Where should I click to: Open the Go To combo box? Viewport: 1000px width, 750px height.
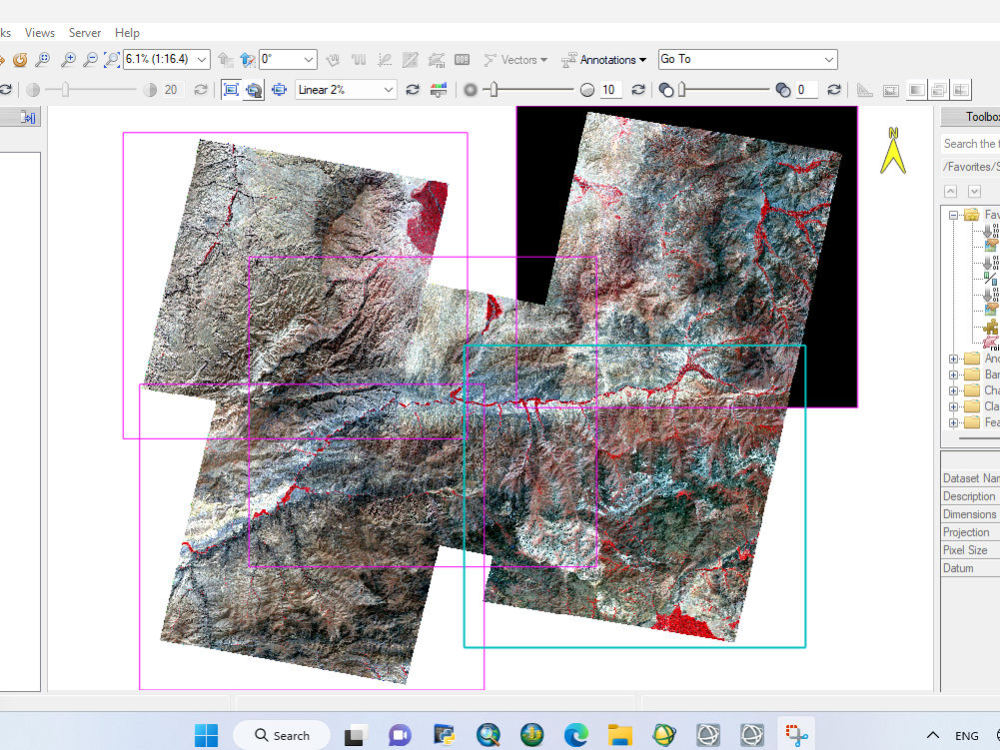[747, 59]
